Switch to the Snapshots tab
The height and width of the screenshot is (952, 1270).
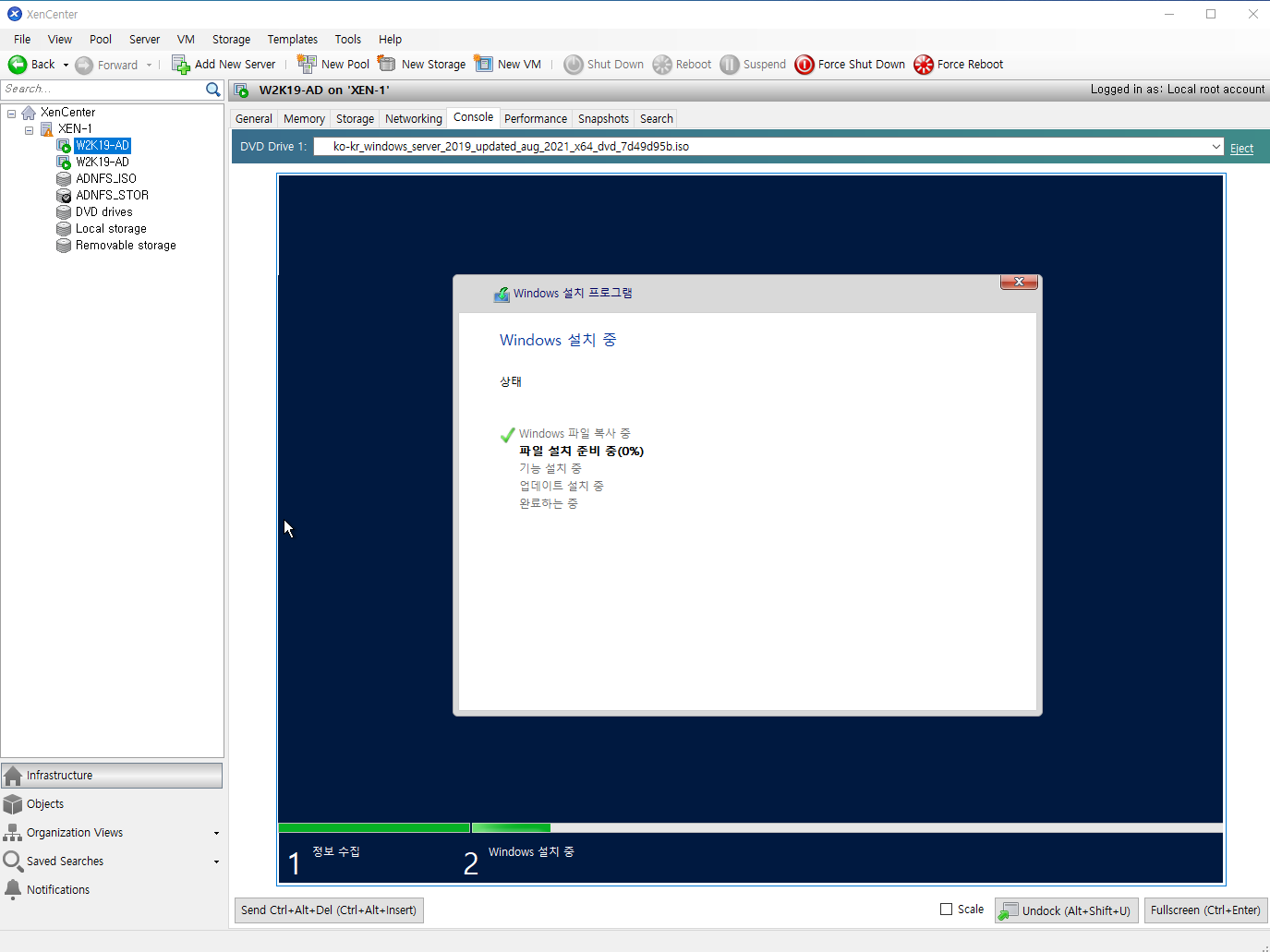coord(603,119)
